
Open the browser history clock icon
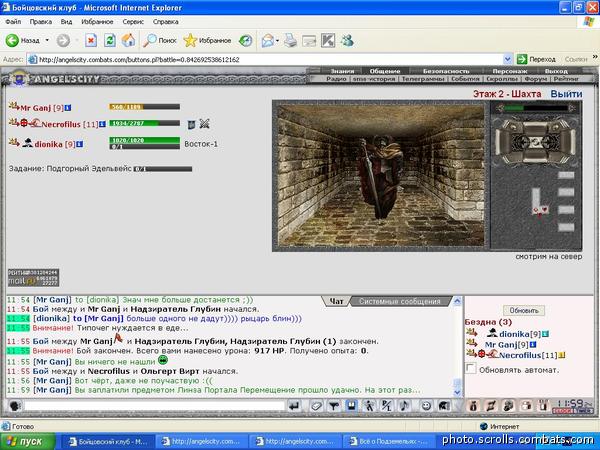click(245, 41)
